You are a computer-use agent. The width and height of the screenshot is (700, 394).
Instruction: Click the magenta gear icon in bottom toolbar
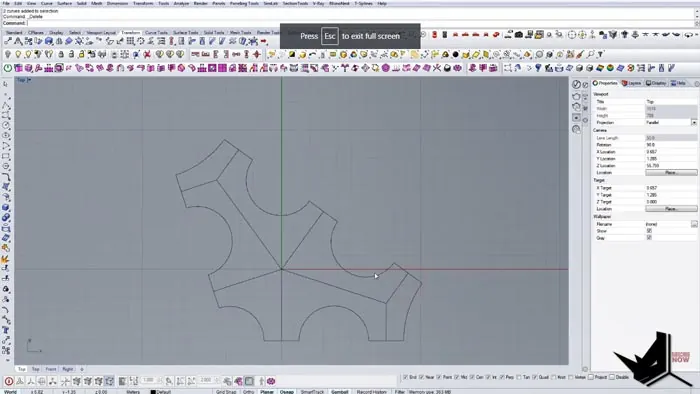pos(271,381)
